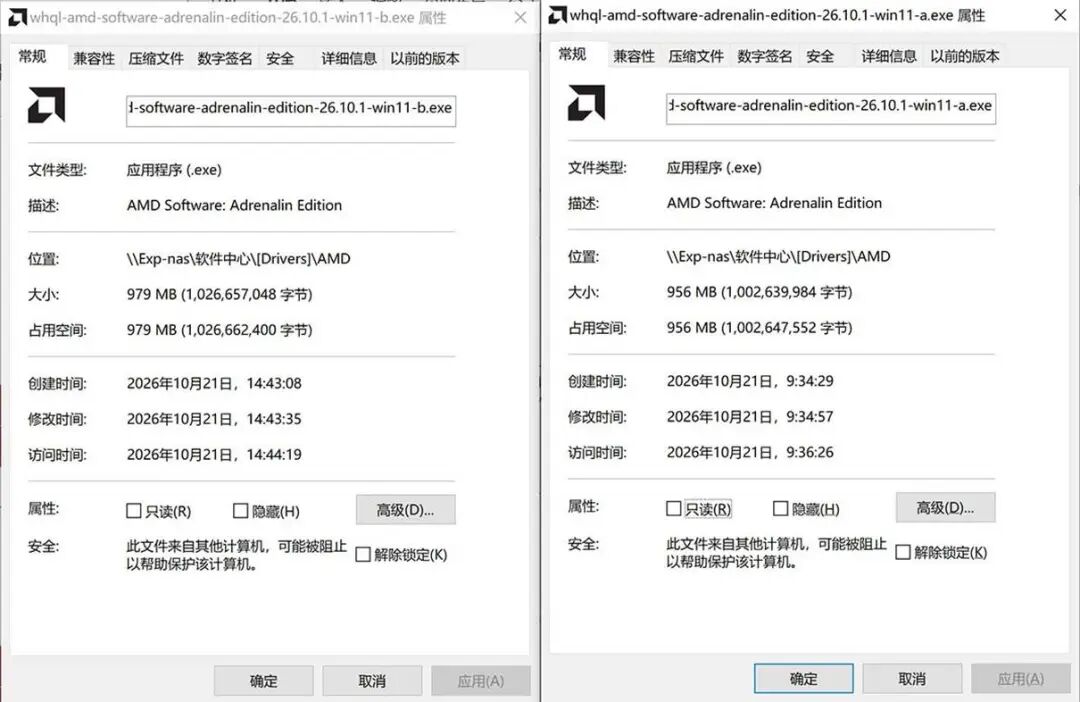Click size value 956 MB (1,002,639,984 字节)
The height and width of the screenshot is (702, 1080).
pyautogui.click(x=760, y=292)
